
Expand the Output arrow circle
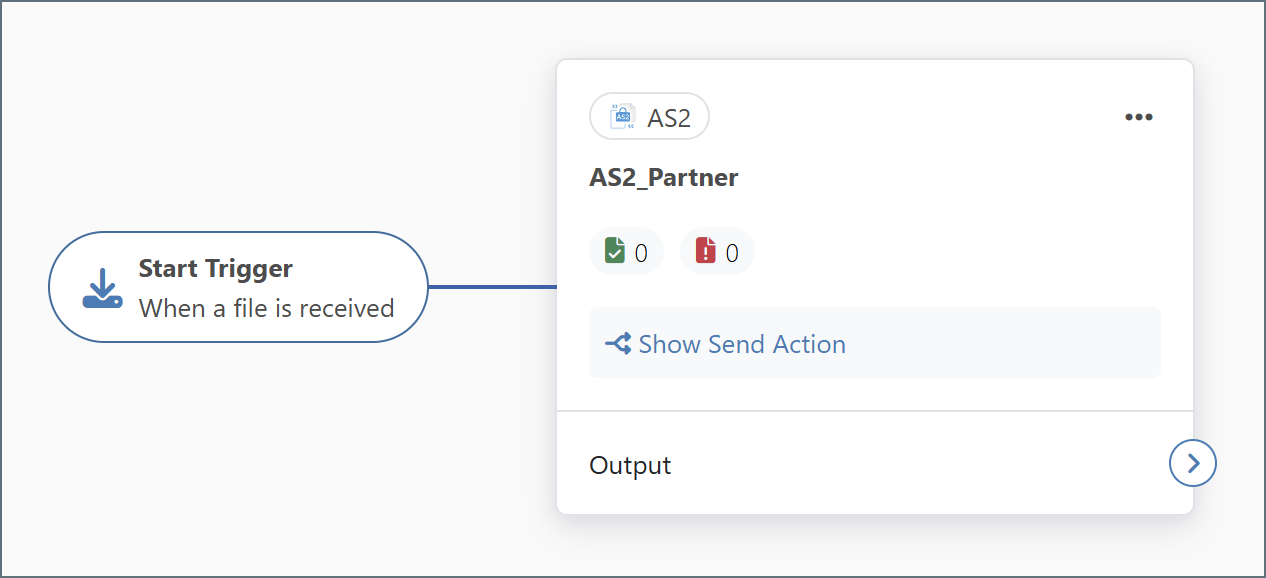click(x=1192, y=464)
